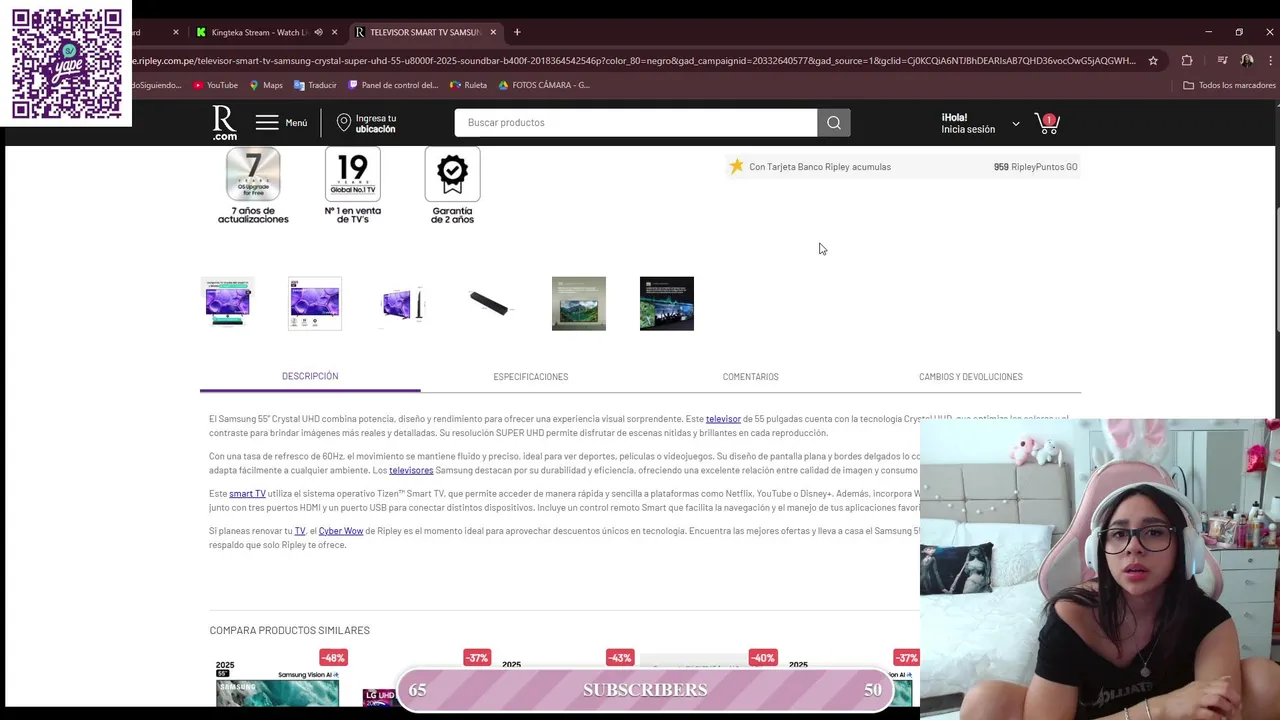Open the FOTOS CÁMARA bookmark

point(544,85)
